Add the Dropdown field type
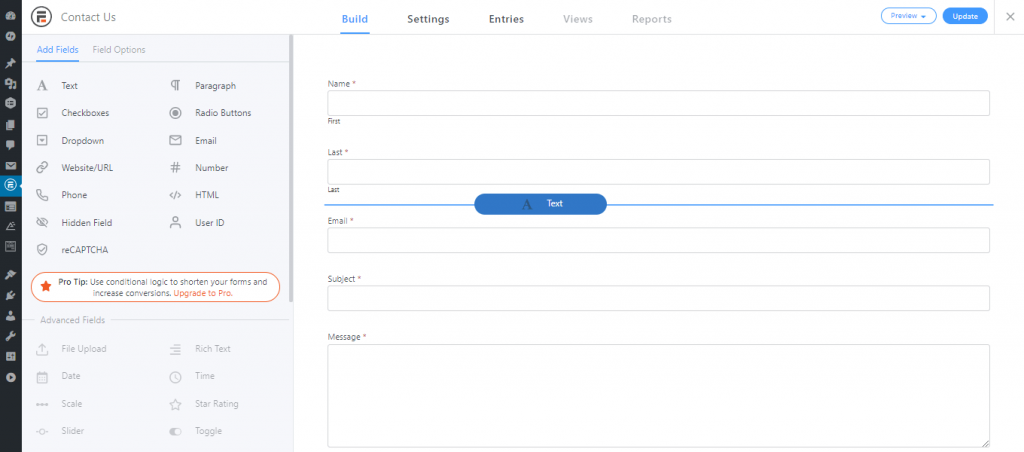 tap(70, 140)
